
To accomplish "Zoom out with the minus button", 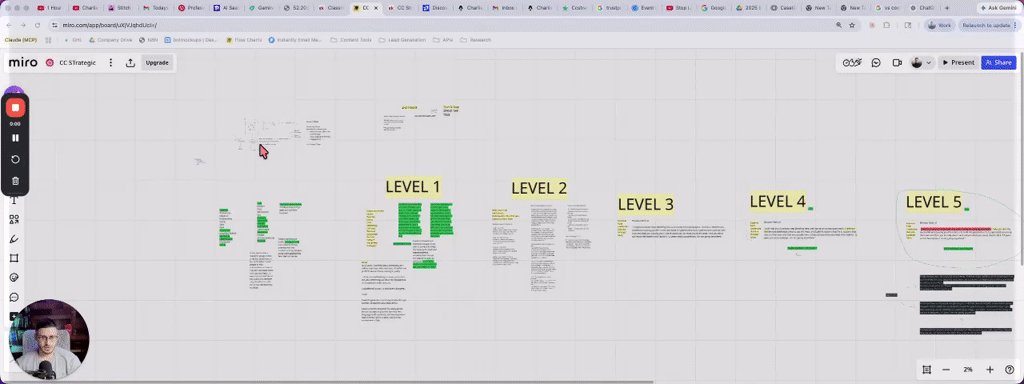I will 946,370.
